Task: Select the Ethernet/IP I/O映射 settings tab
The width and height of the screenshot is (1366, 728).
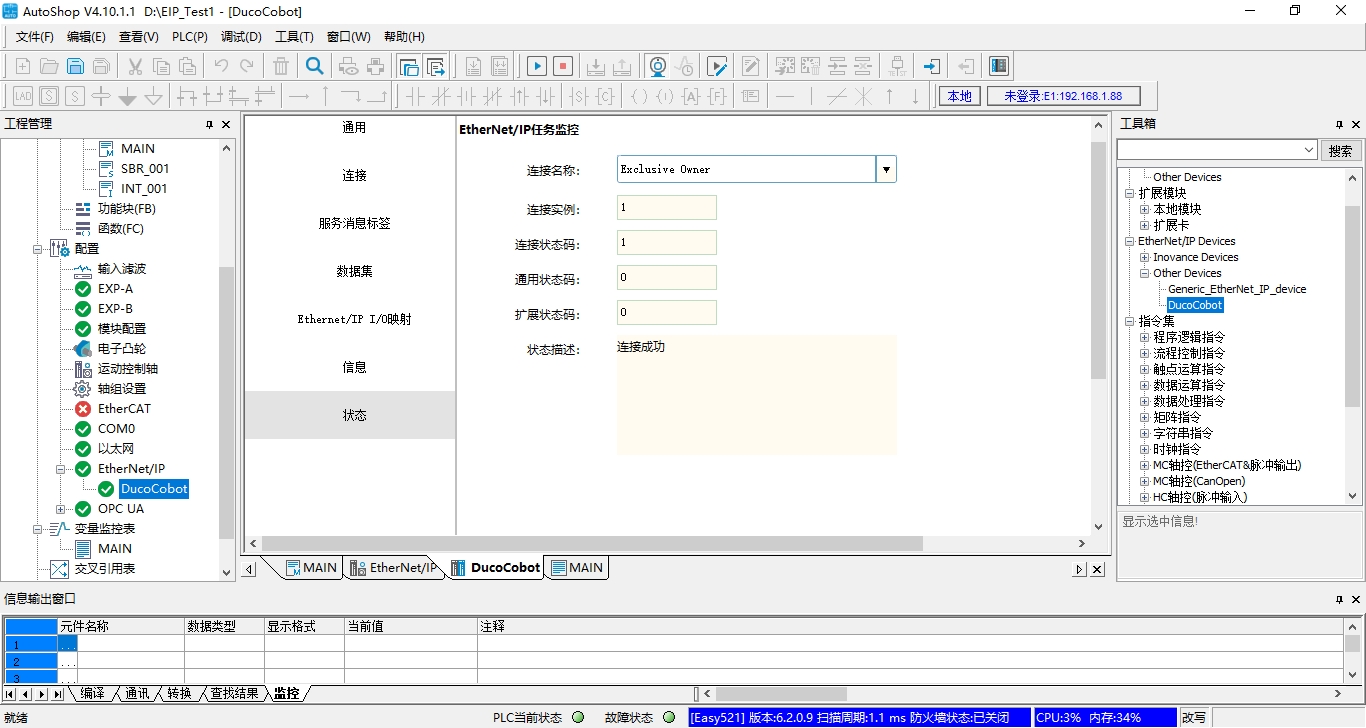Action: pyautogui.click(x=354, y=319)
